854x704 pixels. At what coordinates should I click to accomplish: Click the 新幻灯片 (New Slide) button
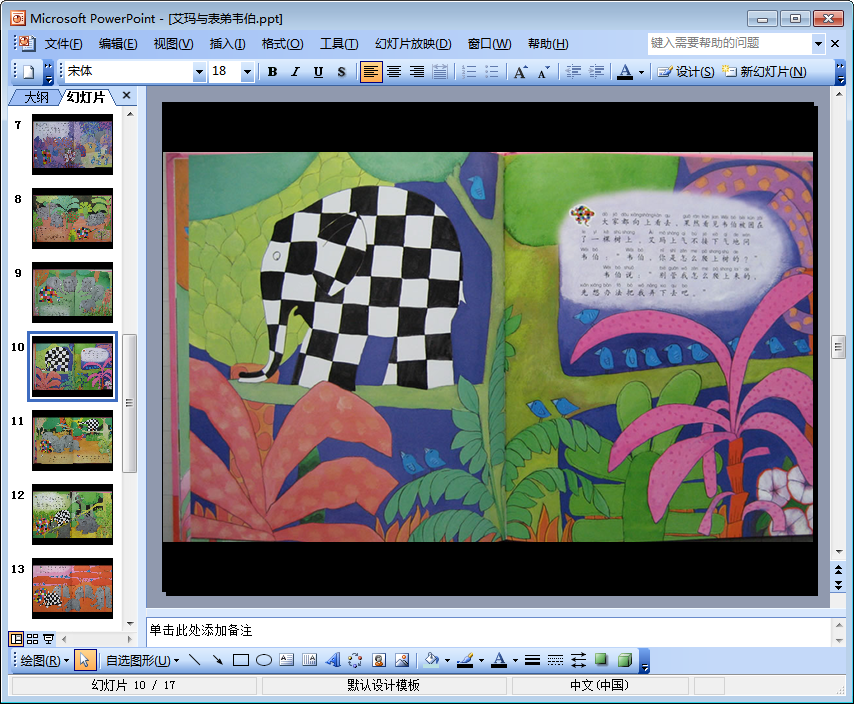click(x=764, y=72)
